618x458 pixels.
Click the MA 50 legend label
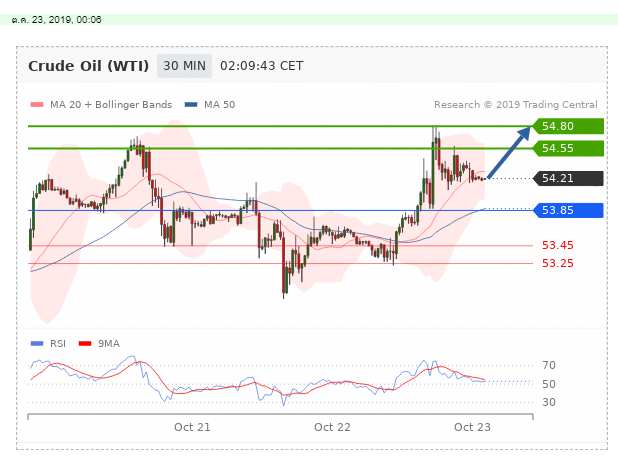pos(220,105)
